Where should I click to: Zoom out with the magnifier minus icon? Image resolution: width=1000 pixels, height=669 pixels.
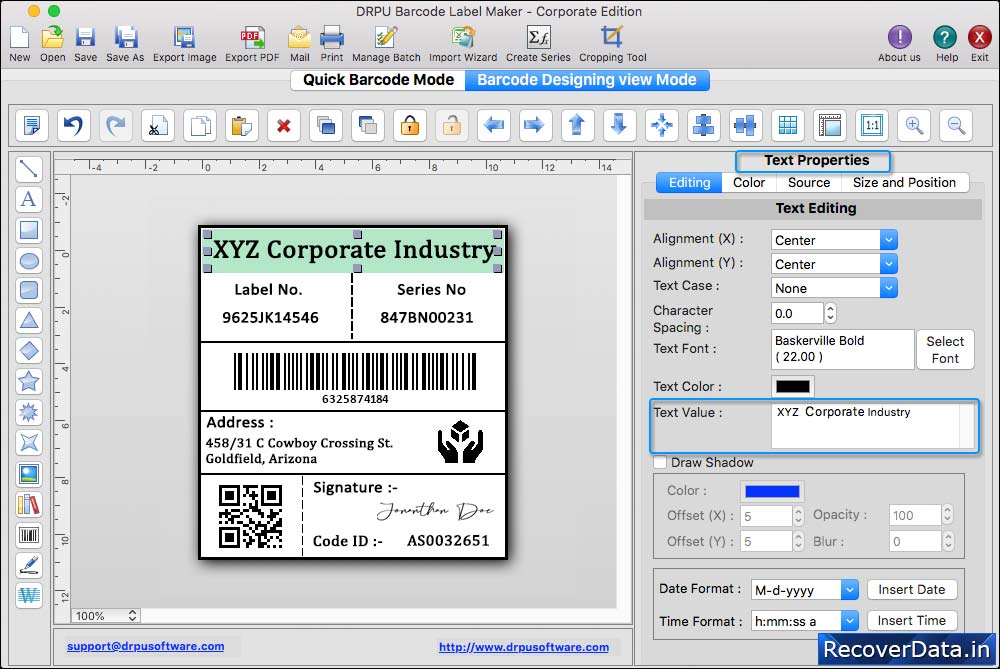[x=956, y=125]
